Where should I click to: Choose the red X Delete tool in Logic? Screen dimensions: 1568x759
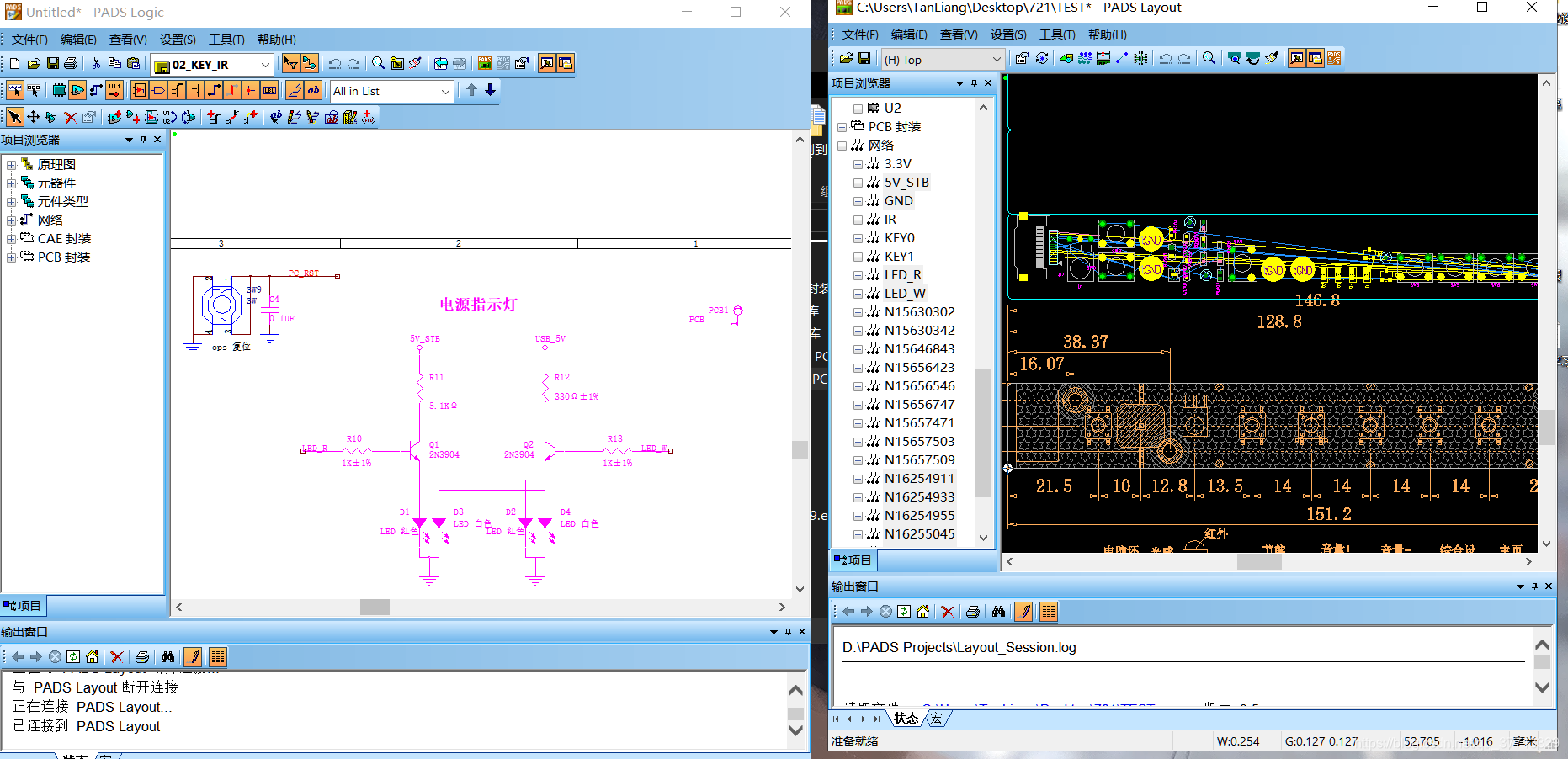[x=71, y=117]
